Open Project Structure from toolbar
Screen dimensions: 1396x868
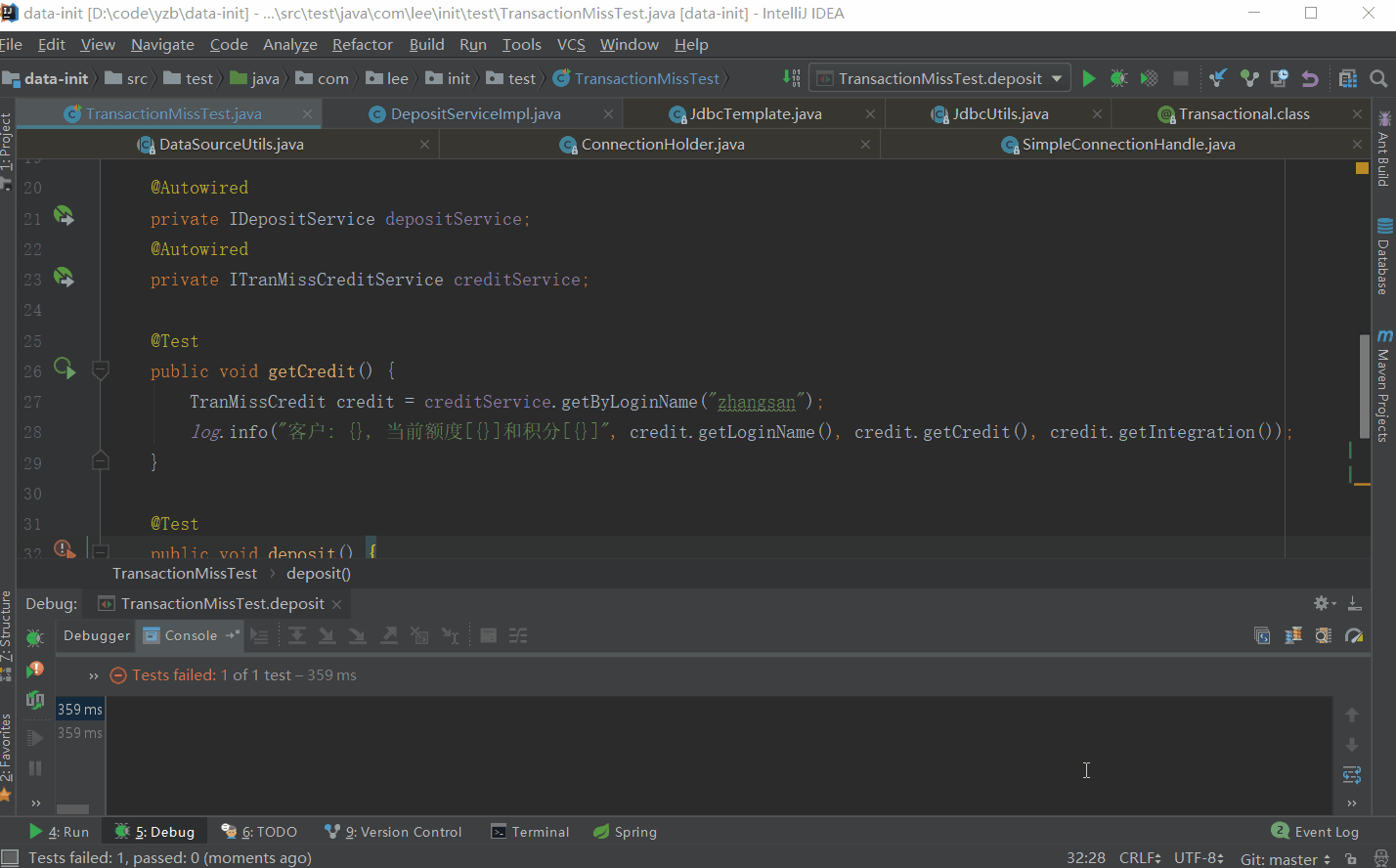pos(1348,79)
